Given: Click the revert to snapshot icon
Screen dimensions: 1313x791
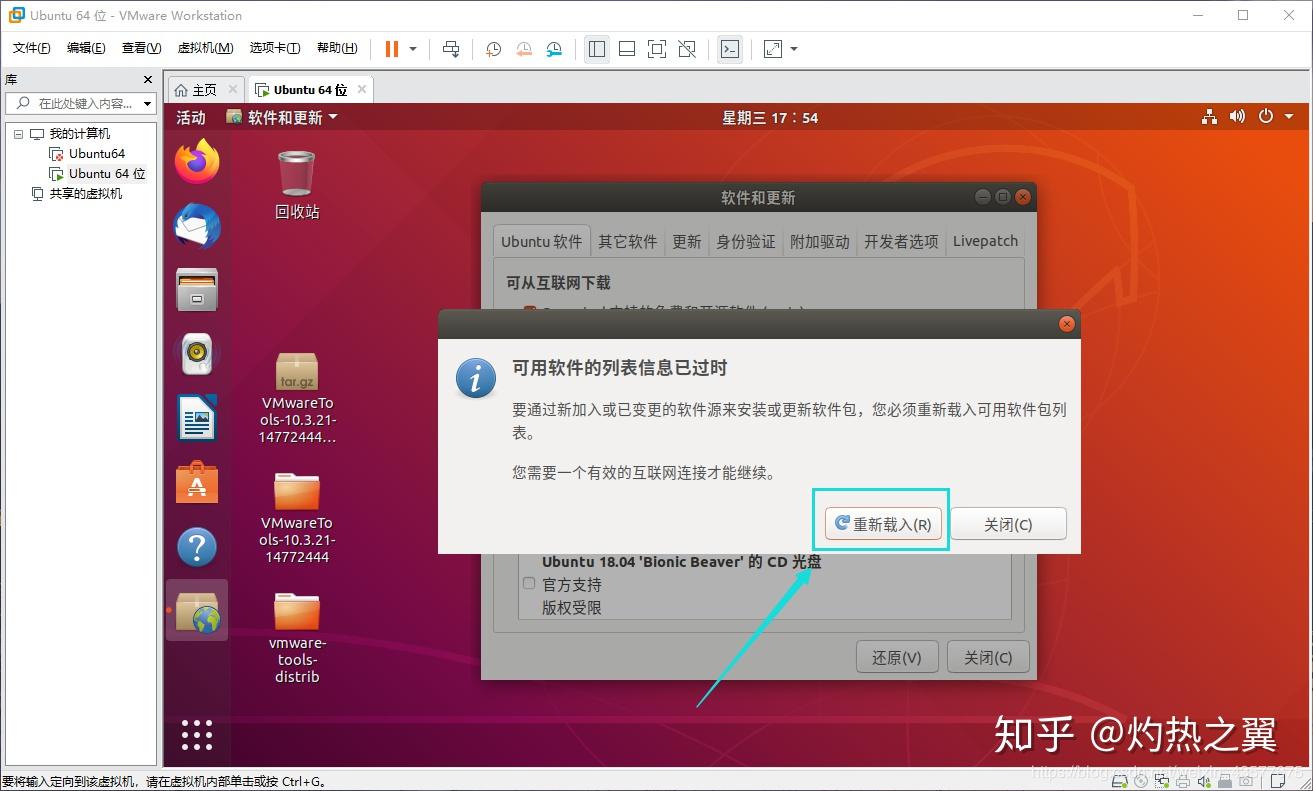Looking at the screenshot, I should [x=524, y=49].
